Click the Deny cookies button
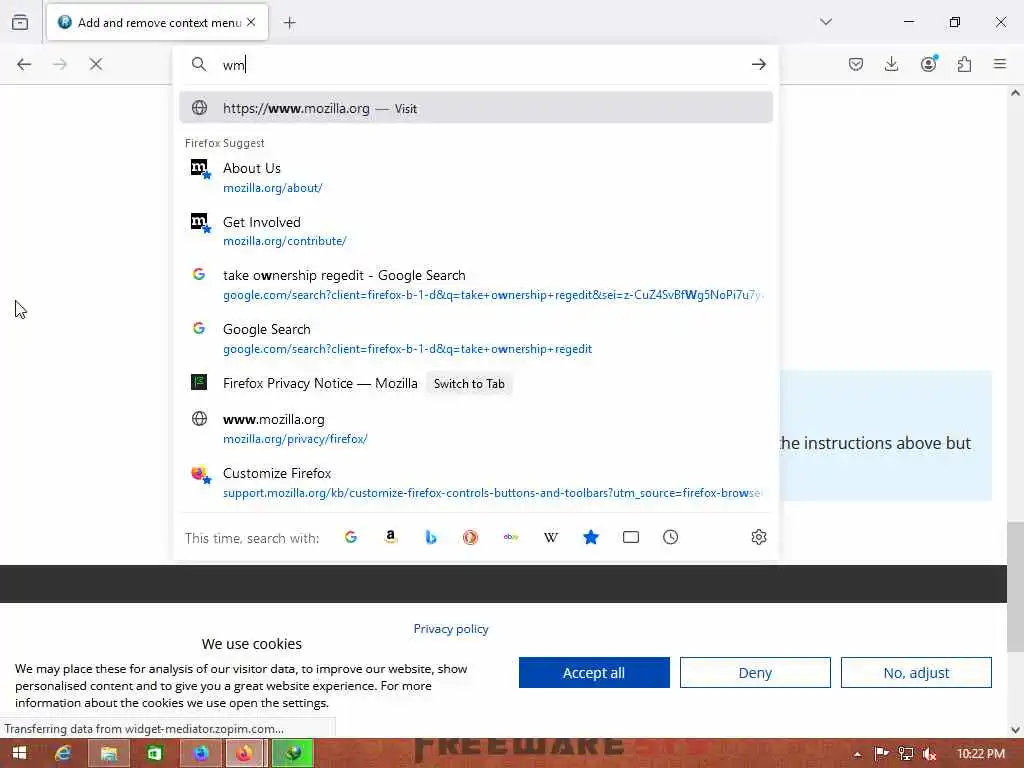This screenshot has height=768, width=1024. pos(755,673)
